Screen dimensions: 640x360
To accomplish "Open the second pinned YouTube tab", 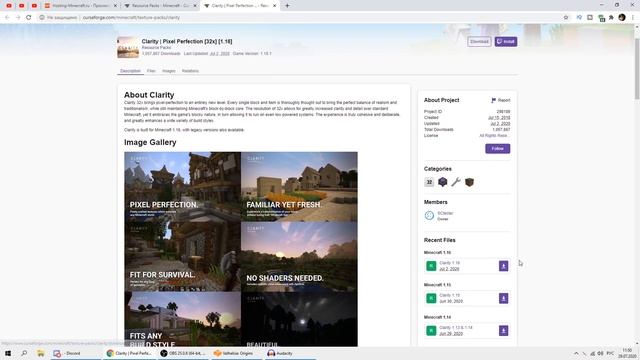I will pos(22,6).
